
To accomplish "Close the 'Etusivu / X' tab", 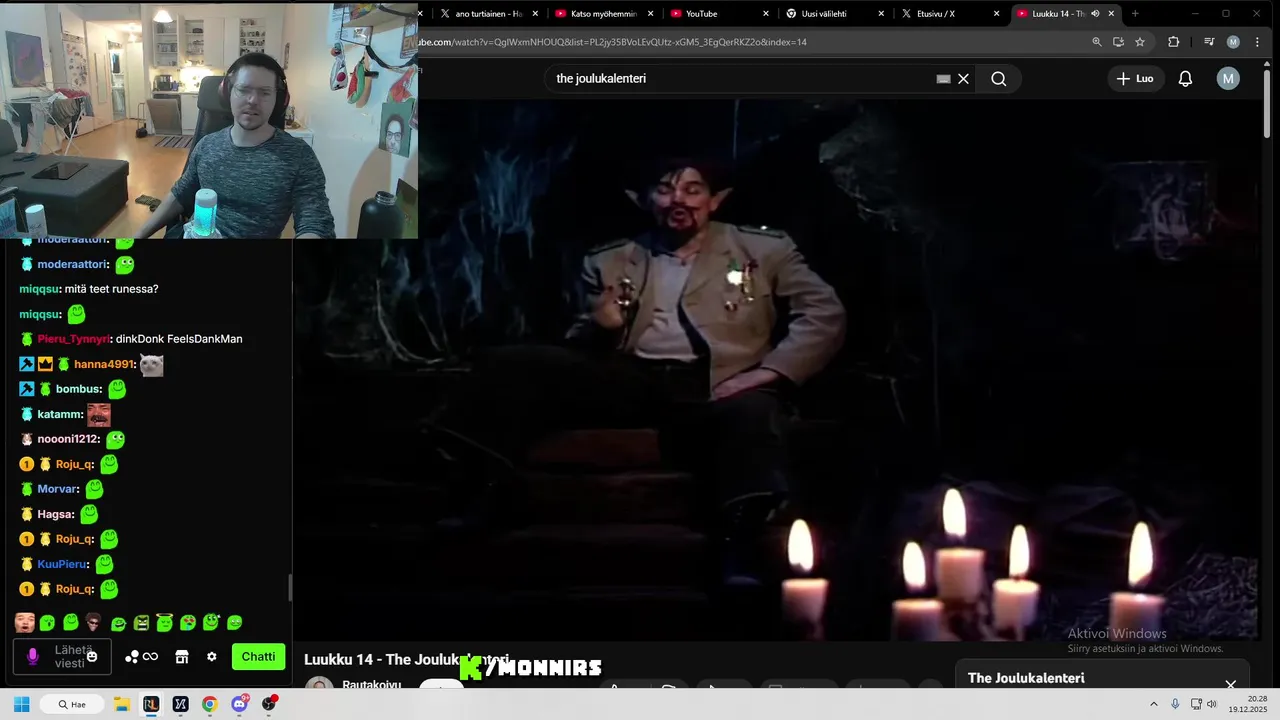I will click(x=996, y=14).
